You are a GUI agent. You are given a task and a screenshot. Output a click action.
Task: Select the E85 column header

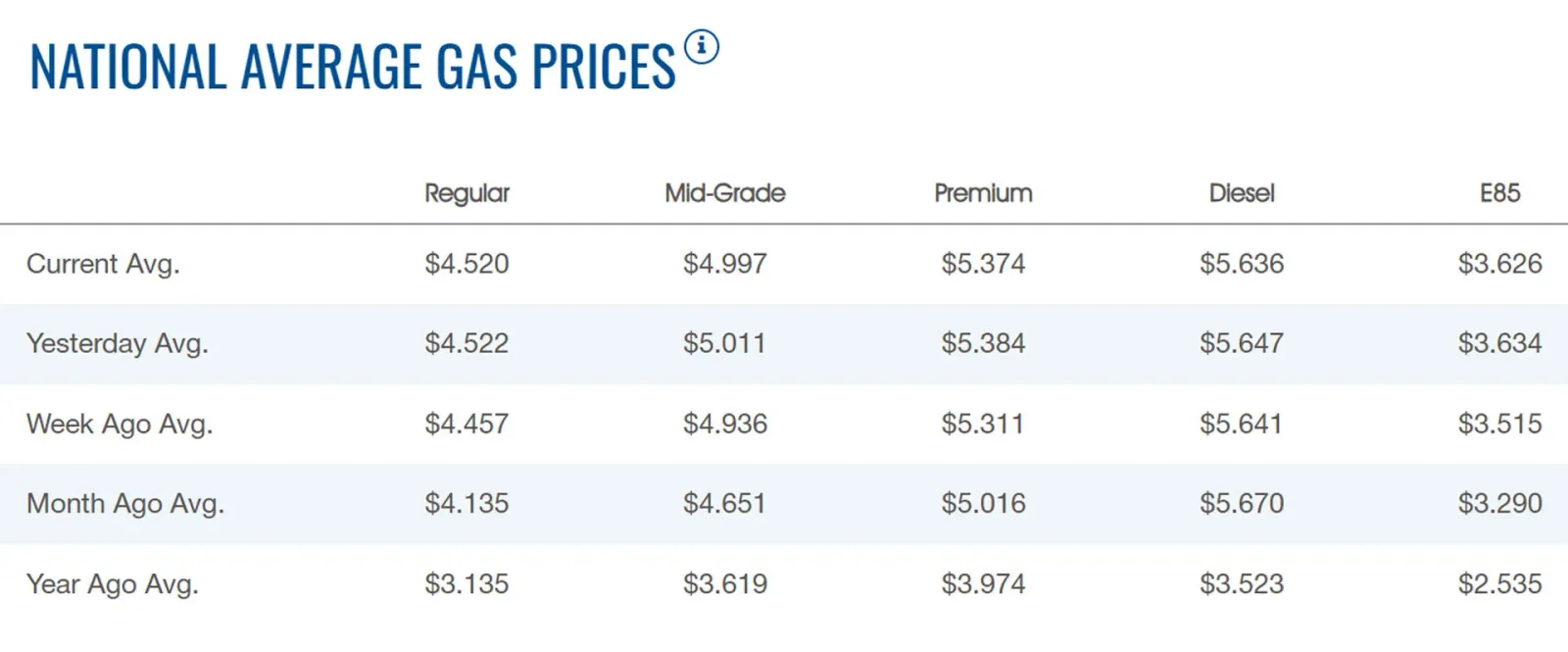coord(1499,192)
